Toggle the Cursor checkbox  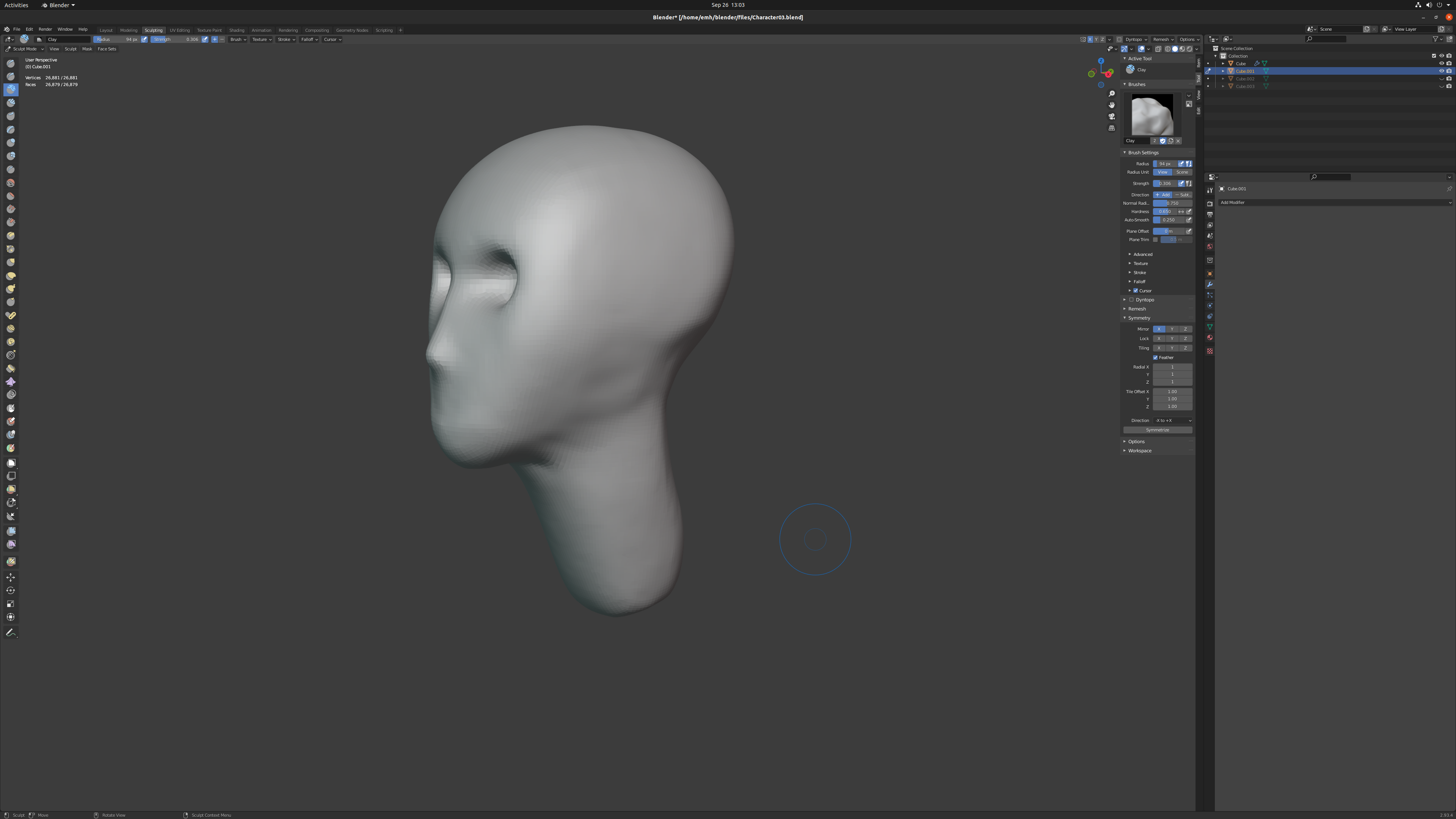click(1136, 291)
